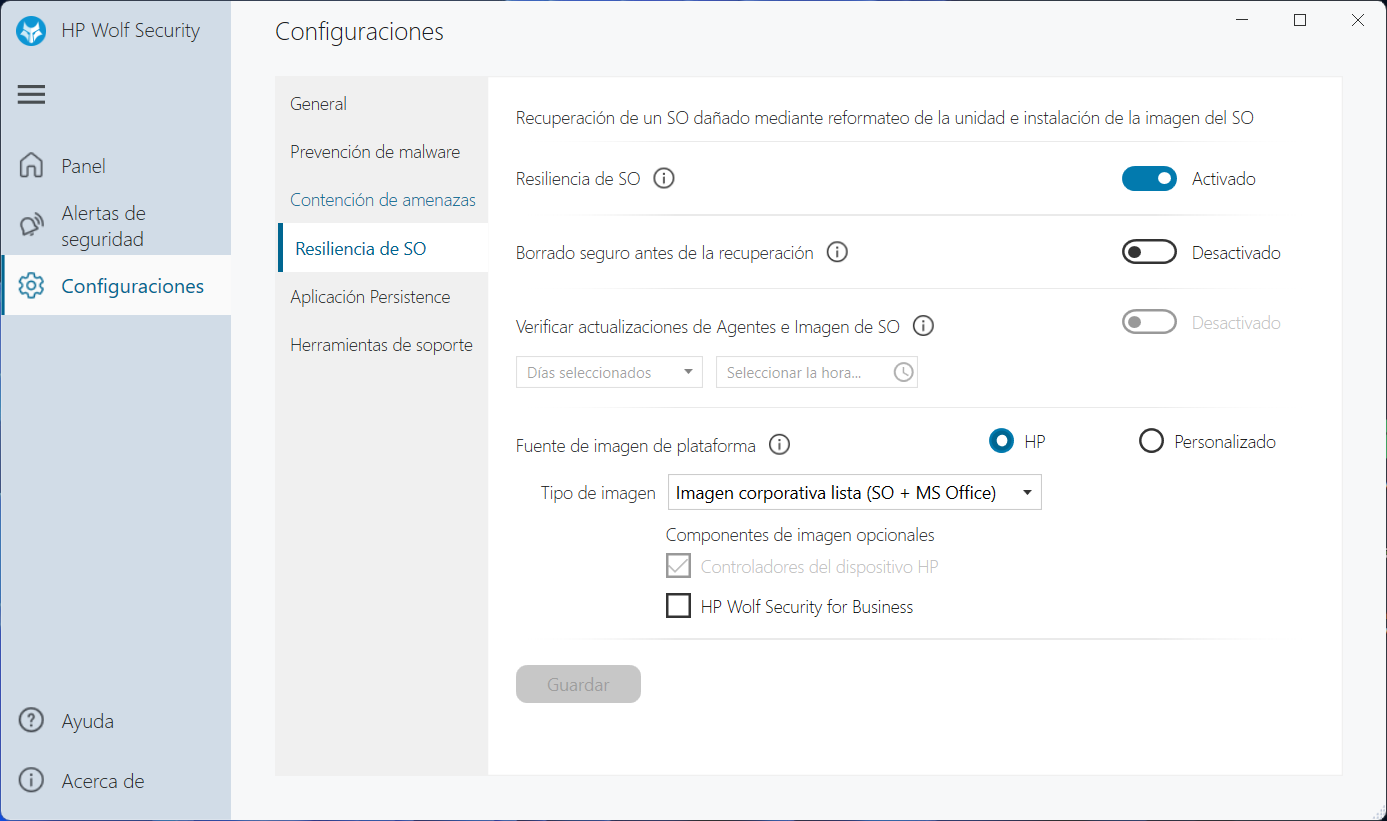
Task: Open Alertas de seguridad in sidebar
Action: (116, 226)
